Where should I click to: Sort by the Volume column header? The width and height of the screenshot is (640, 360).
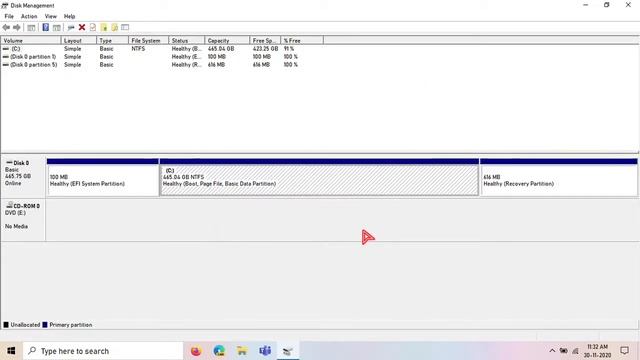(31, 40)
